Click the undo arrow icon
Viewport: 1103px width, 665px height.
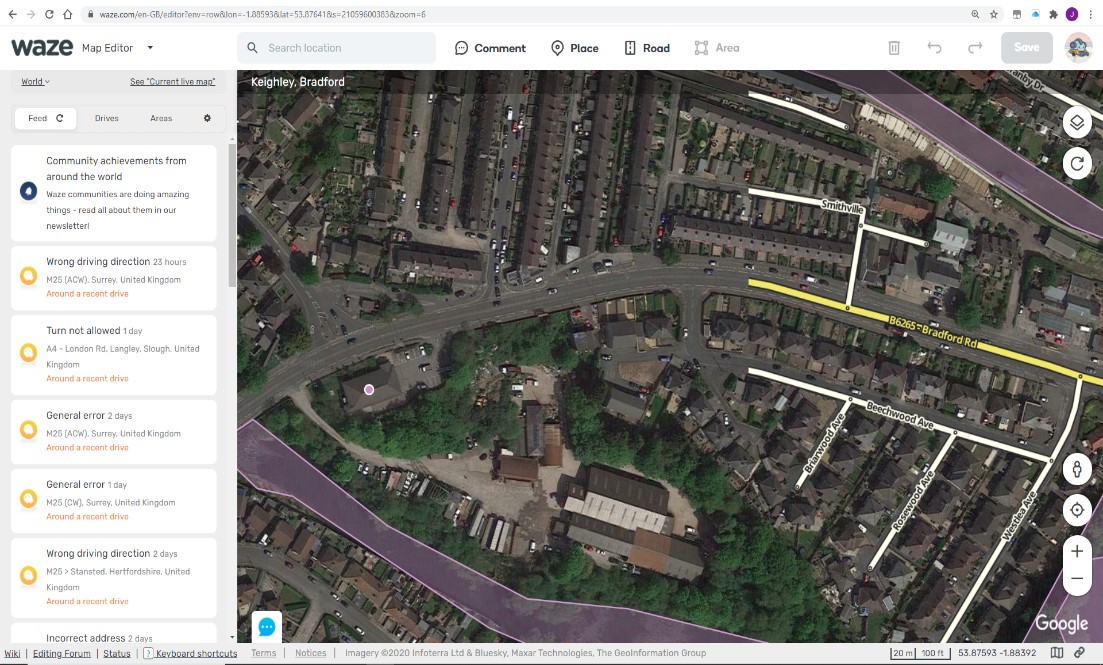[934, 48]
